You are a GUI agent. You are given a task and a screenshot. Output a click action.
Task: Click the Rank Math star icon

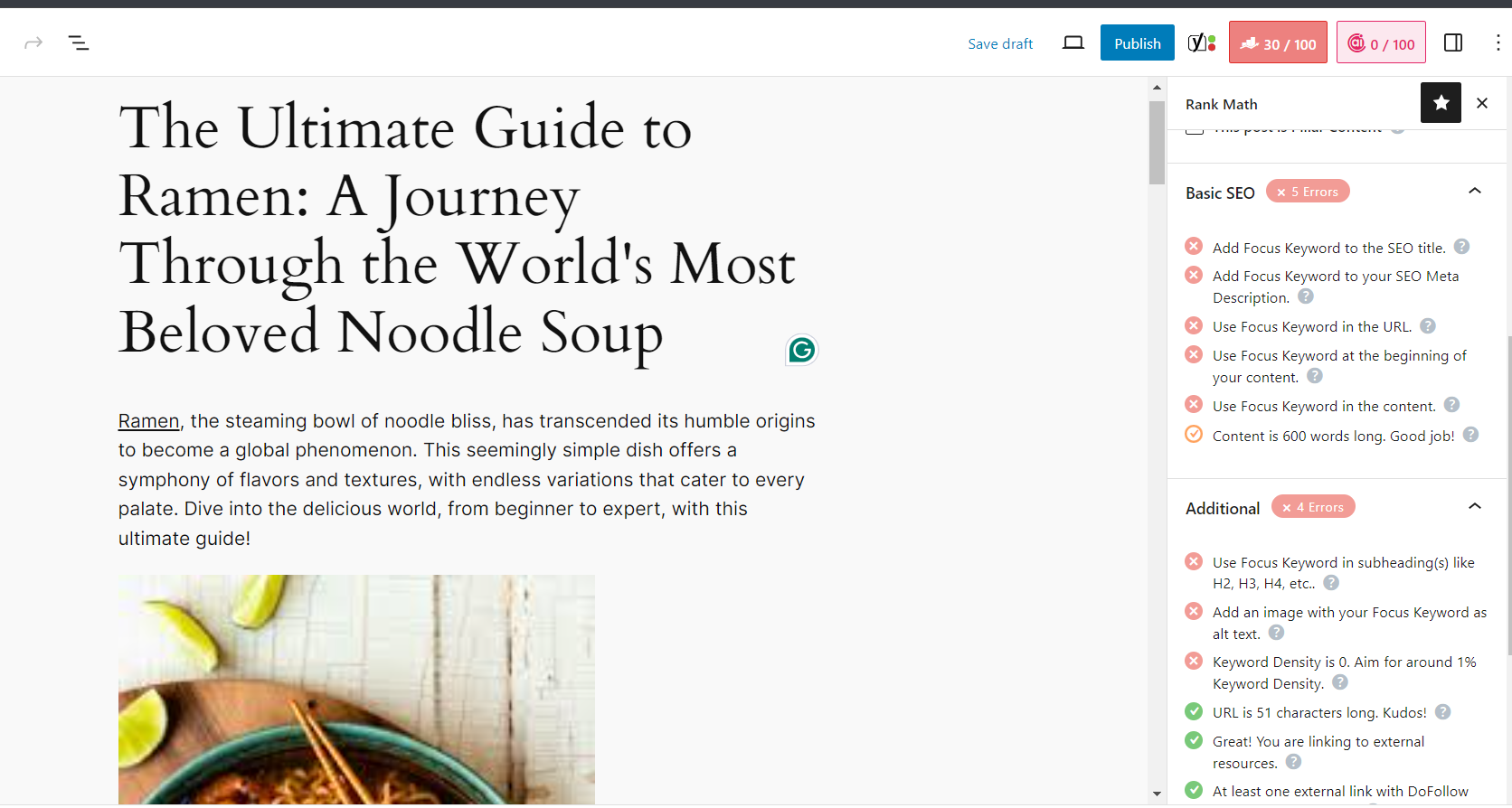(x=1441, y=103)
